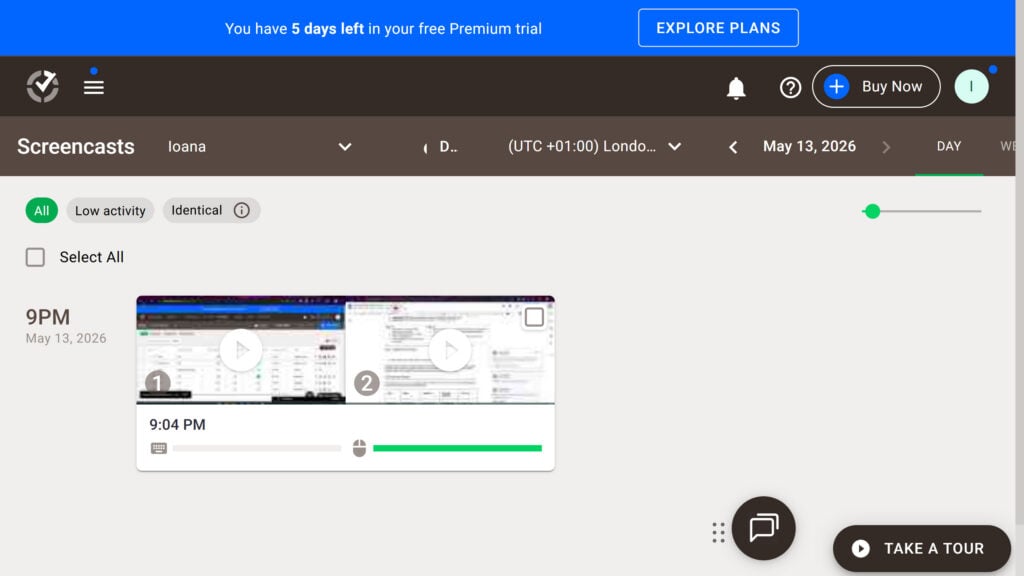
Task: Tick the 9:04 PM screencast checkbox
Action: (x=534, y=317)
